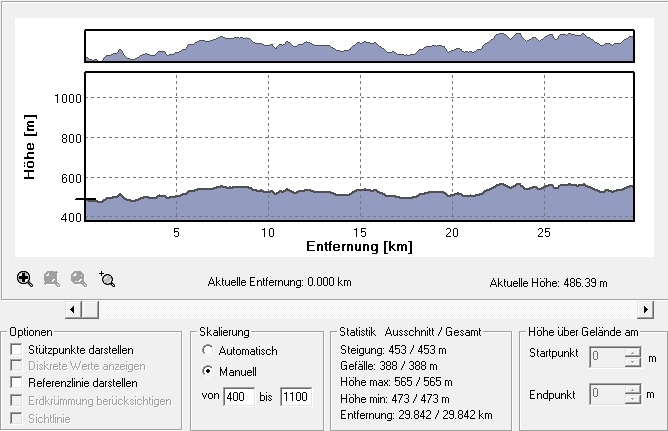Viewport: 668px width, 431px height.
Task: Select the Automatisch scaling radio button
Action: click(x=208, y=351)
